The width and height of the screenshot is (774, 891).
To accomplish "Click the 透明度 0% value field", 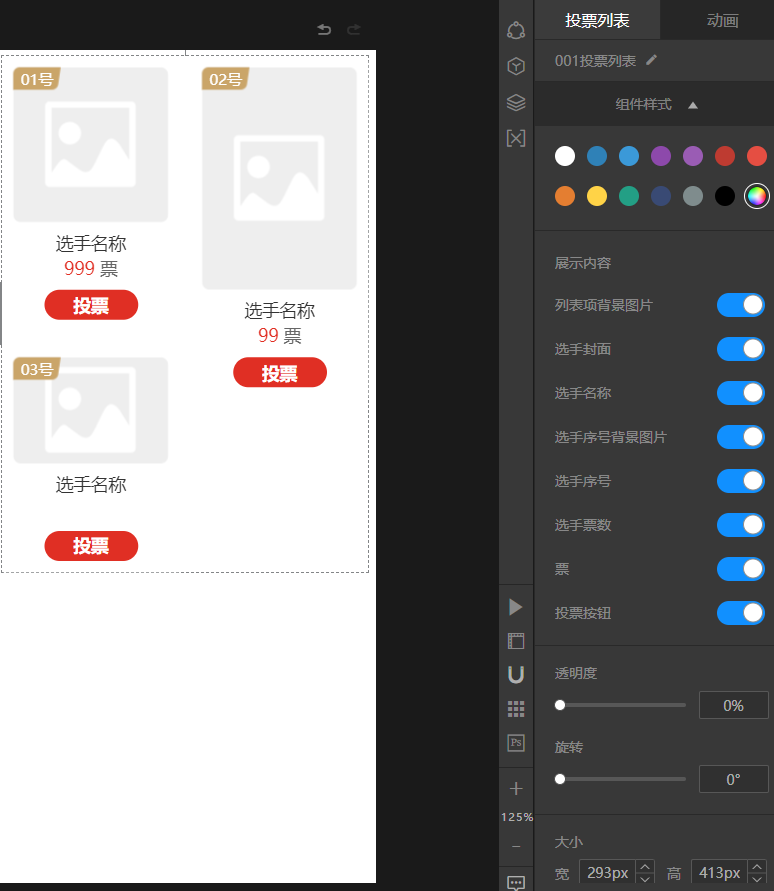I will pos(733,705).
